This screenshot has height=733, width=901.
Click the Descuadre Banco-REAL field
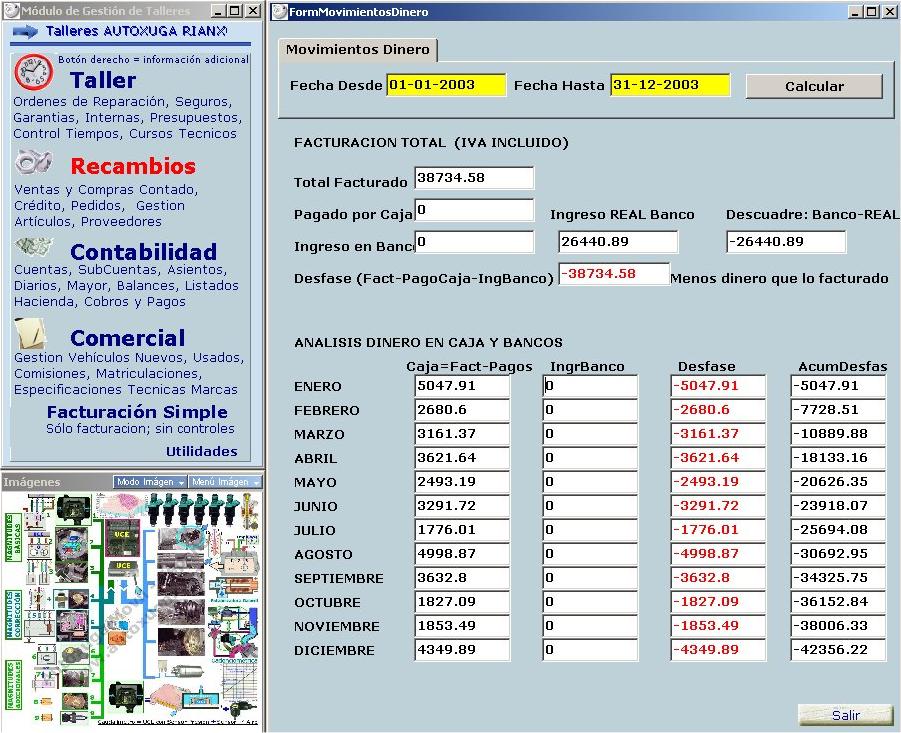click(786, 242)
